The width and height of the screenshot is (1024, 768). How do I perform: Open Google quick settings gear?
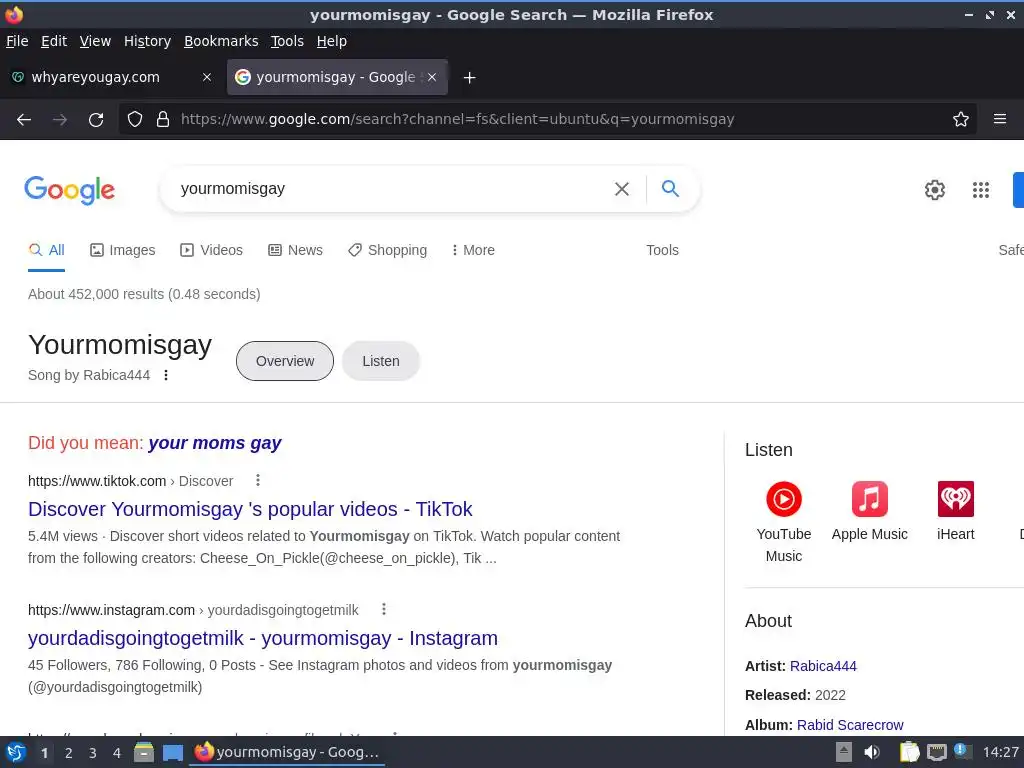pyautogui.click(x=935, y=190)
